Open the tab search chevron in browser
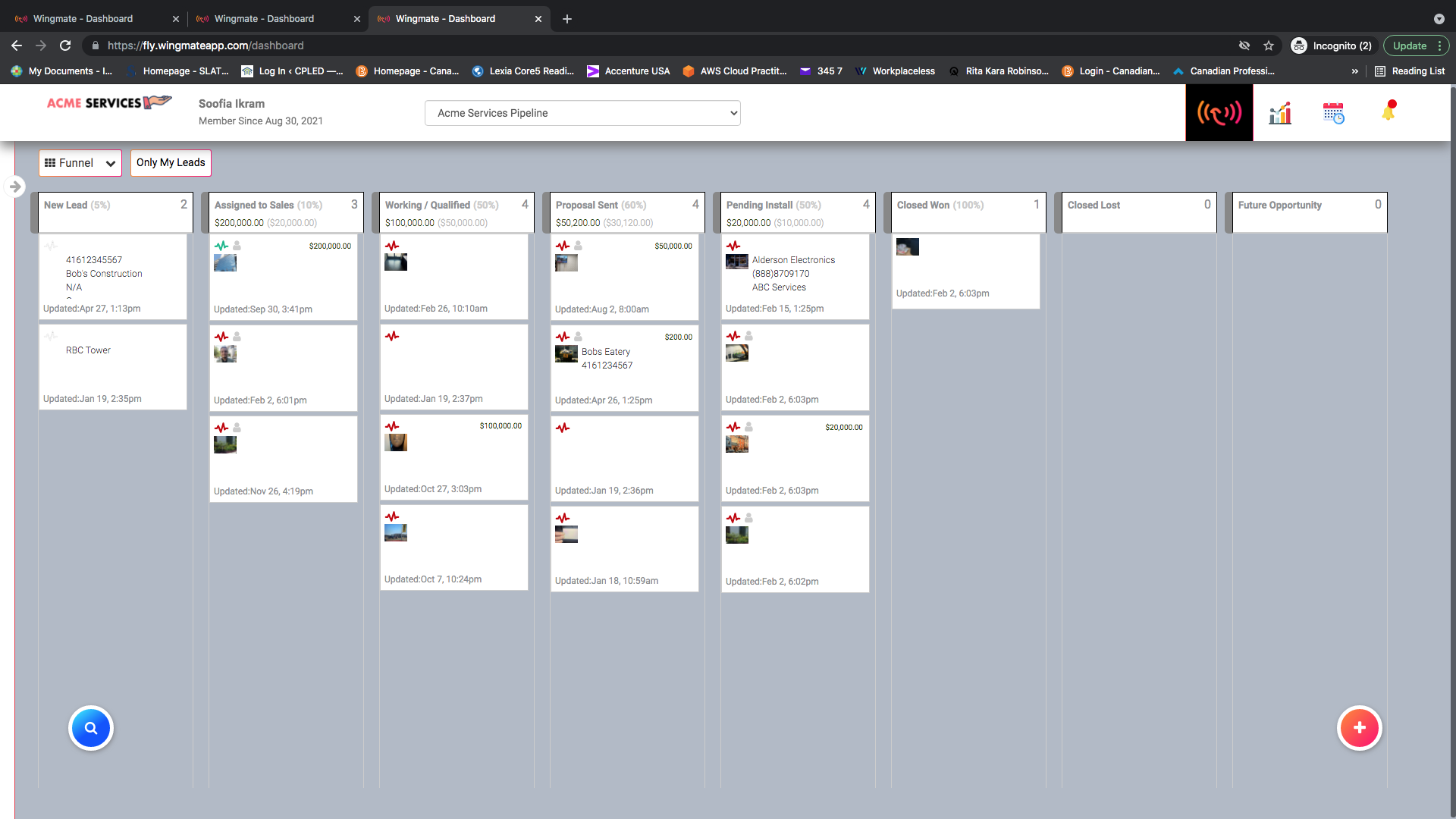 [x=1439, y=19]
